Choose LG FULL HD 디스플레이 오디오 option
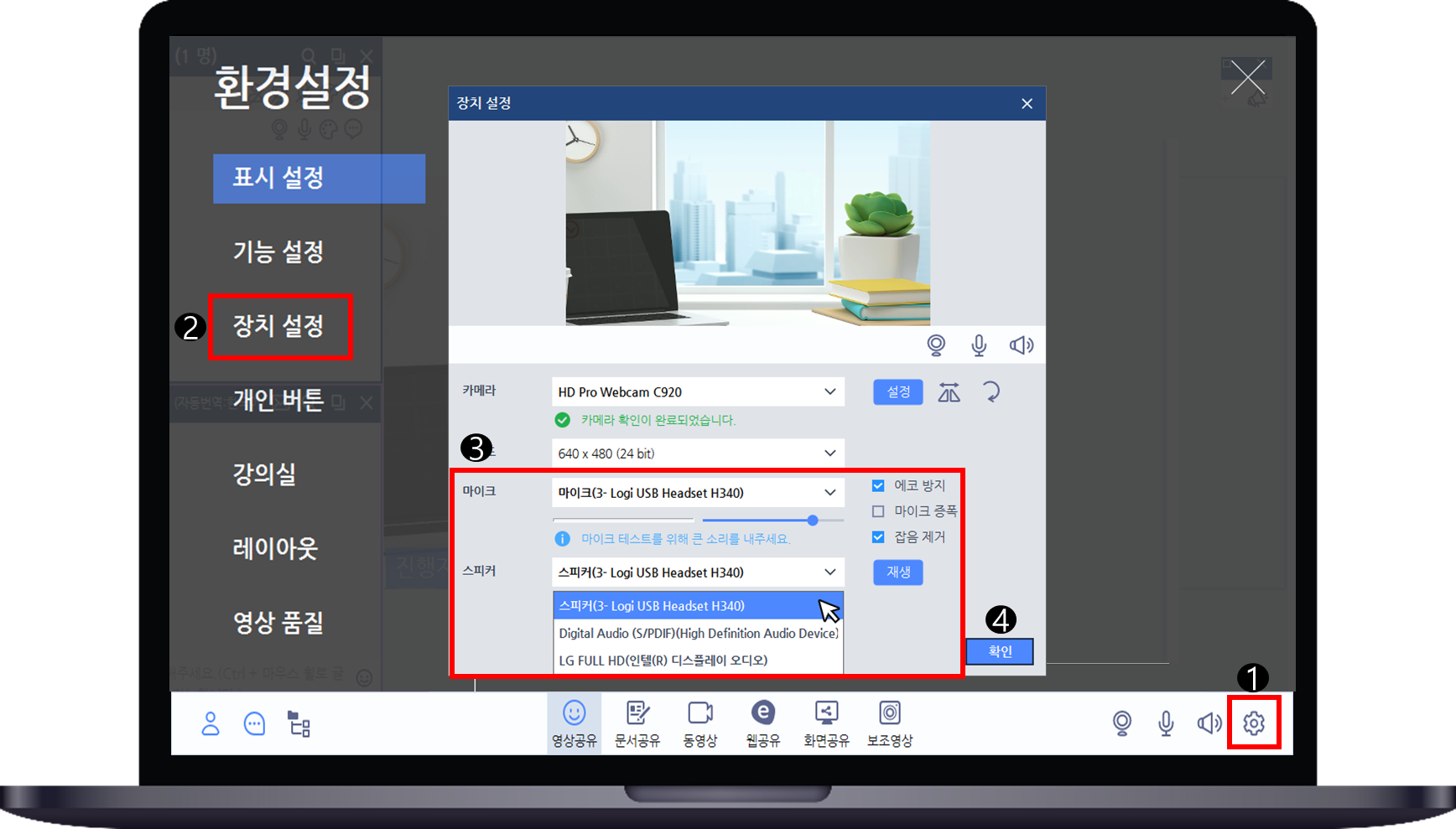Image resolution: width=1456 pixels, height=829 pixels. 698,661
